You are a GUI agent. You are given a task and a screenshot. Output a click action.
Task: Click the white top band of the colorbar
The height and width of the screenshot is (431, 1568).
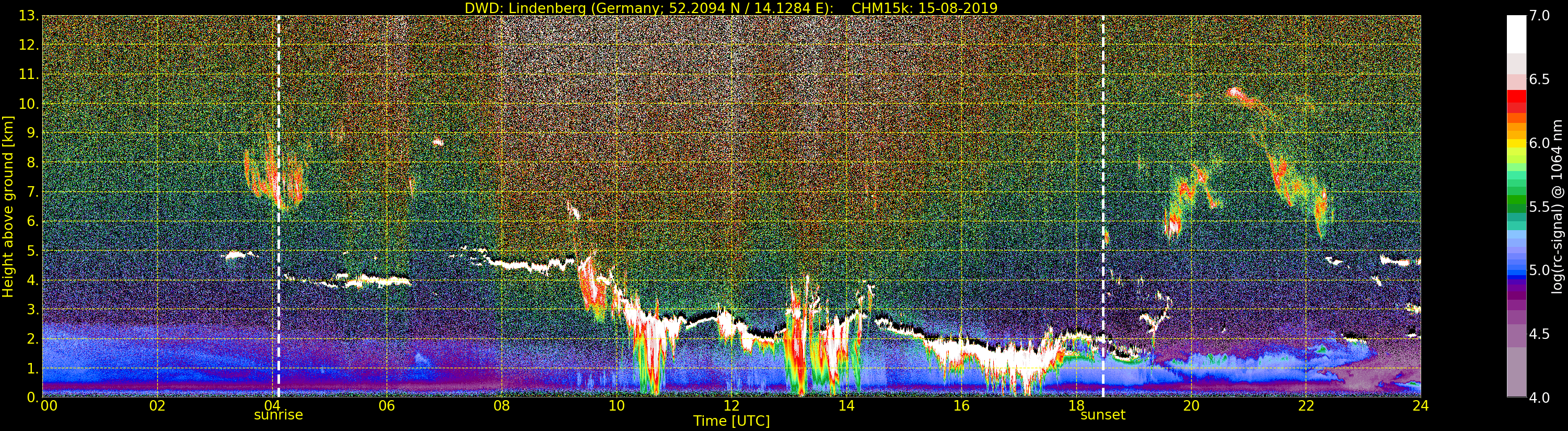(1516, 34)
